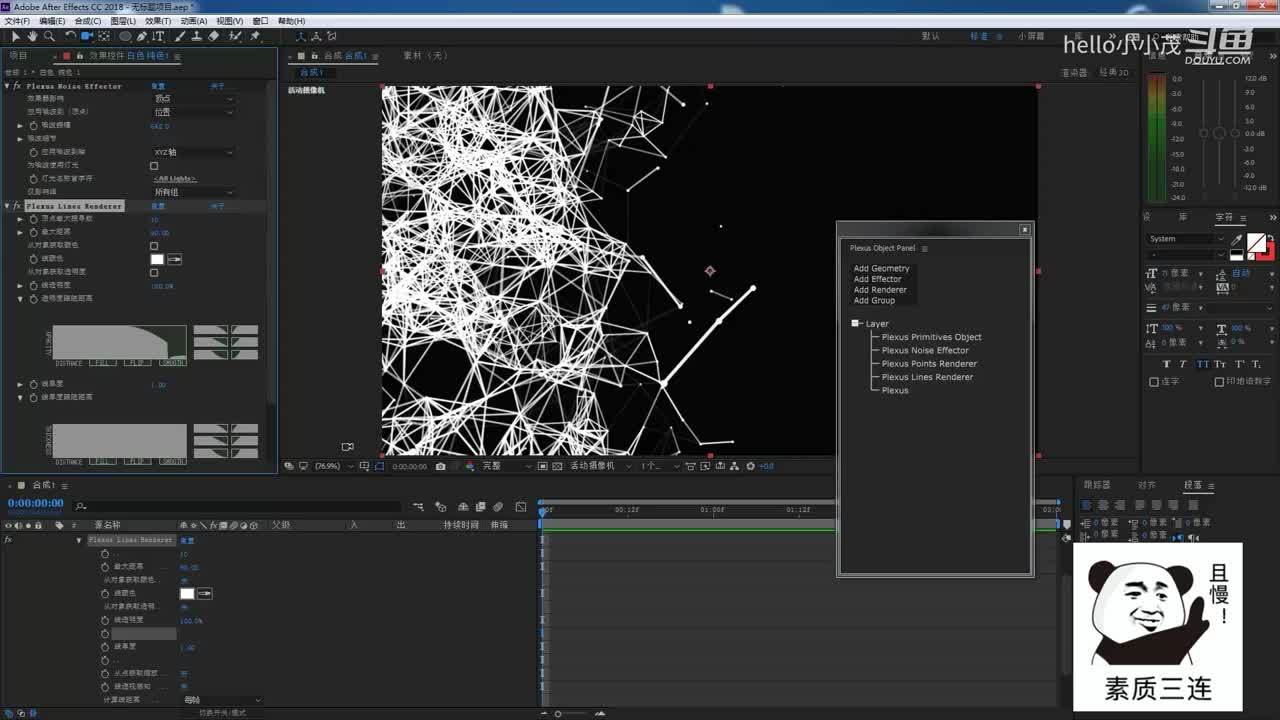The height and width of the screenshot is (720, 1280).
Task: Select the Pen tool
Action: tap(141, 36)
